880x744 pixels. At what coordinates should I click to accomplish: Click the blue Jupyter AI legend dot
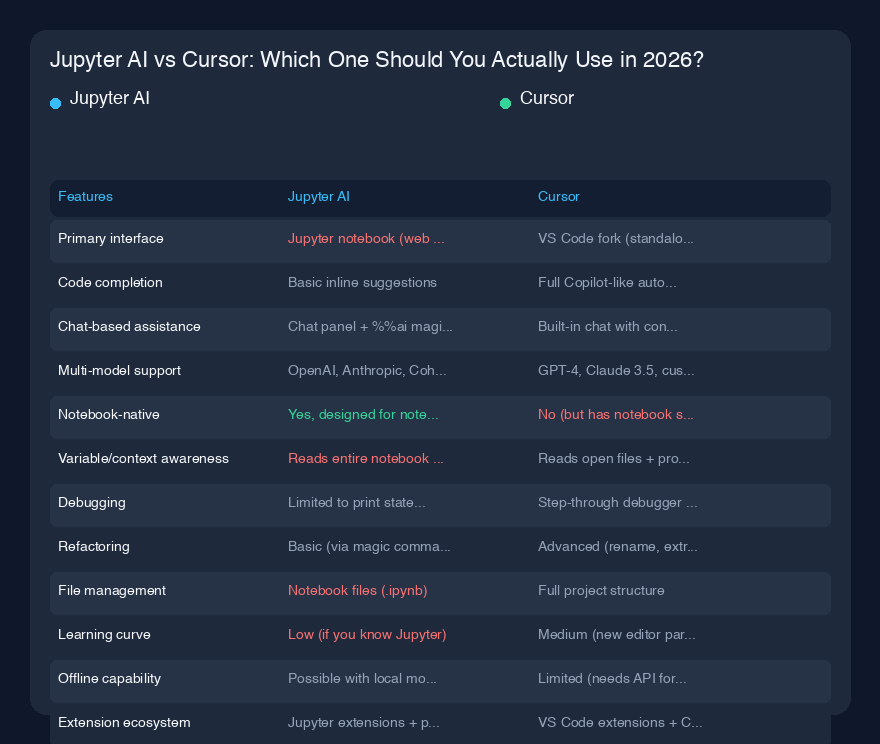click(x=56, y=103)
